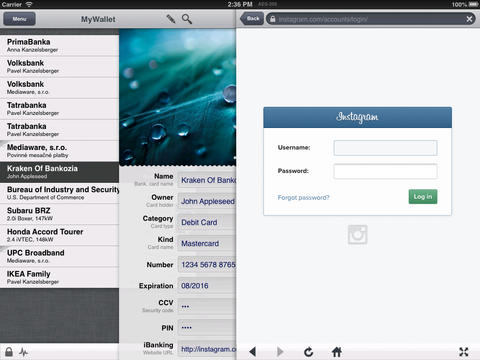This screenshot has width=480, height=360.
Task: Click the masked CCV field
Action: 207,306
